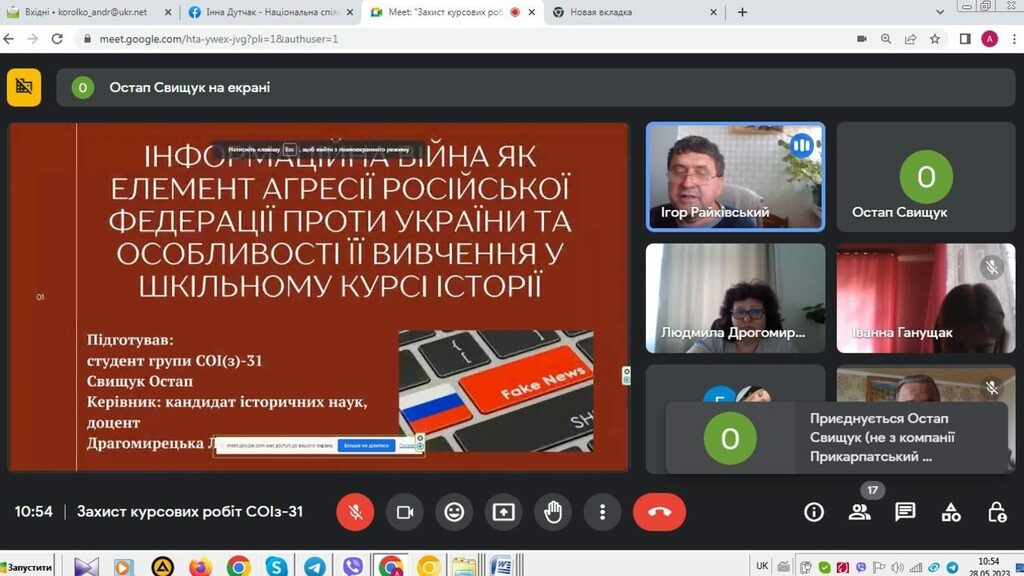This screenshot has height=576, width=1024.
Task: Unmute the microphone in the call bar
Action: click(355, 512)
